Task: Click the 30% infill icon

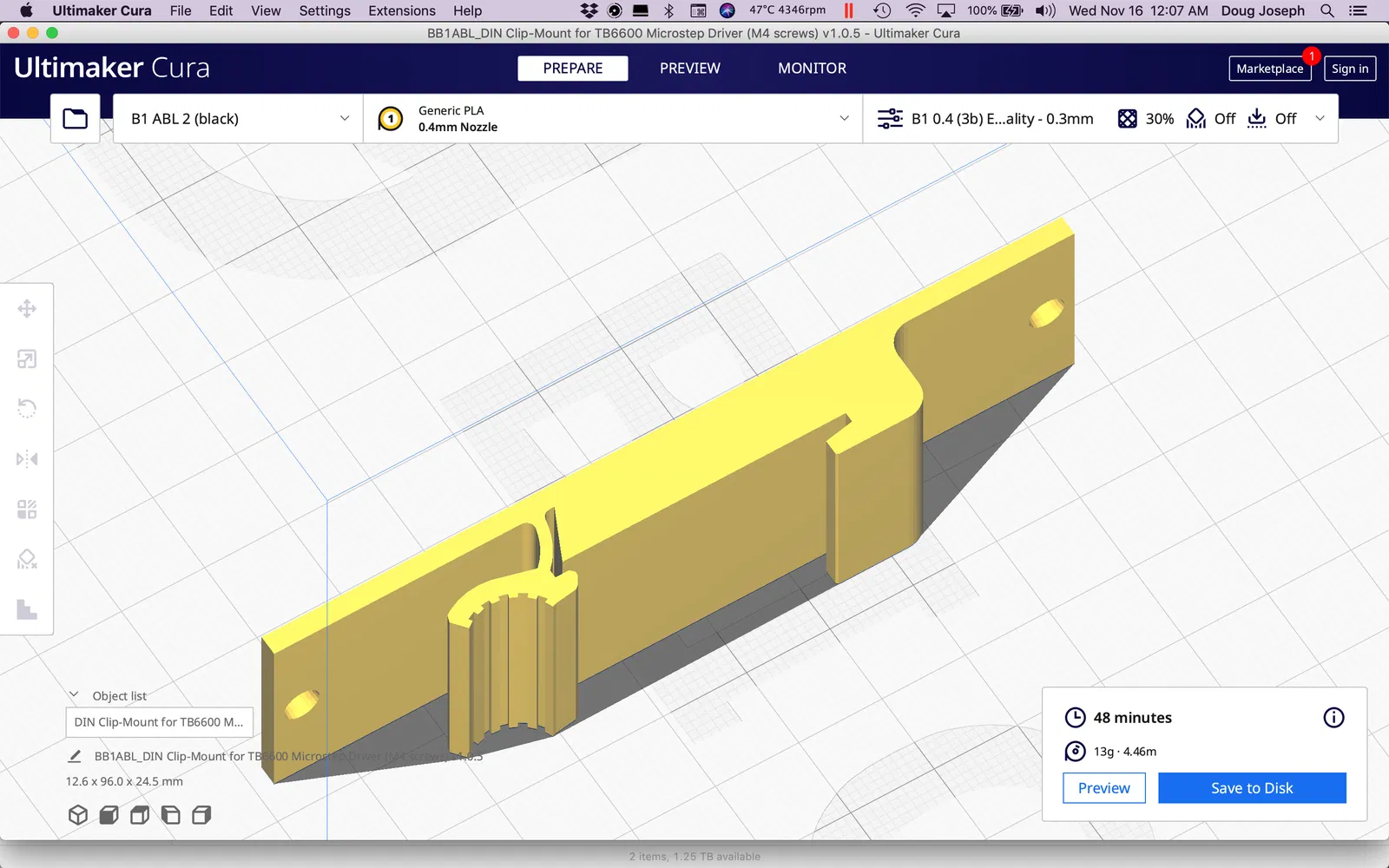Action: click(x=1127, y=119)
